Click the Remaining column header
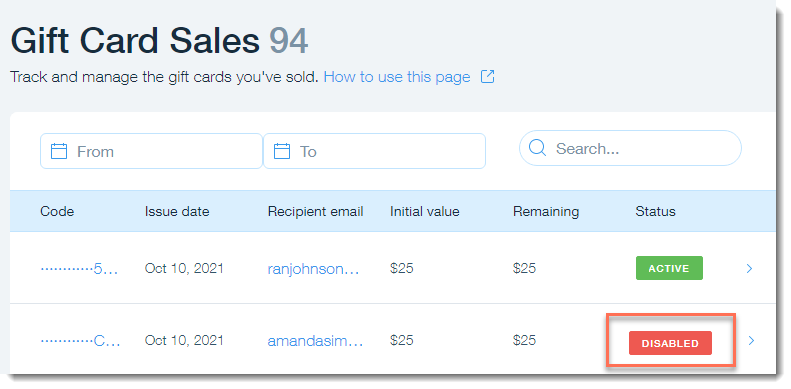 546,211
